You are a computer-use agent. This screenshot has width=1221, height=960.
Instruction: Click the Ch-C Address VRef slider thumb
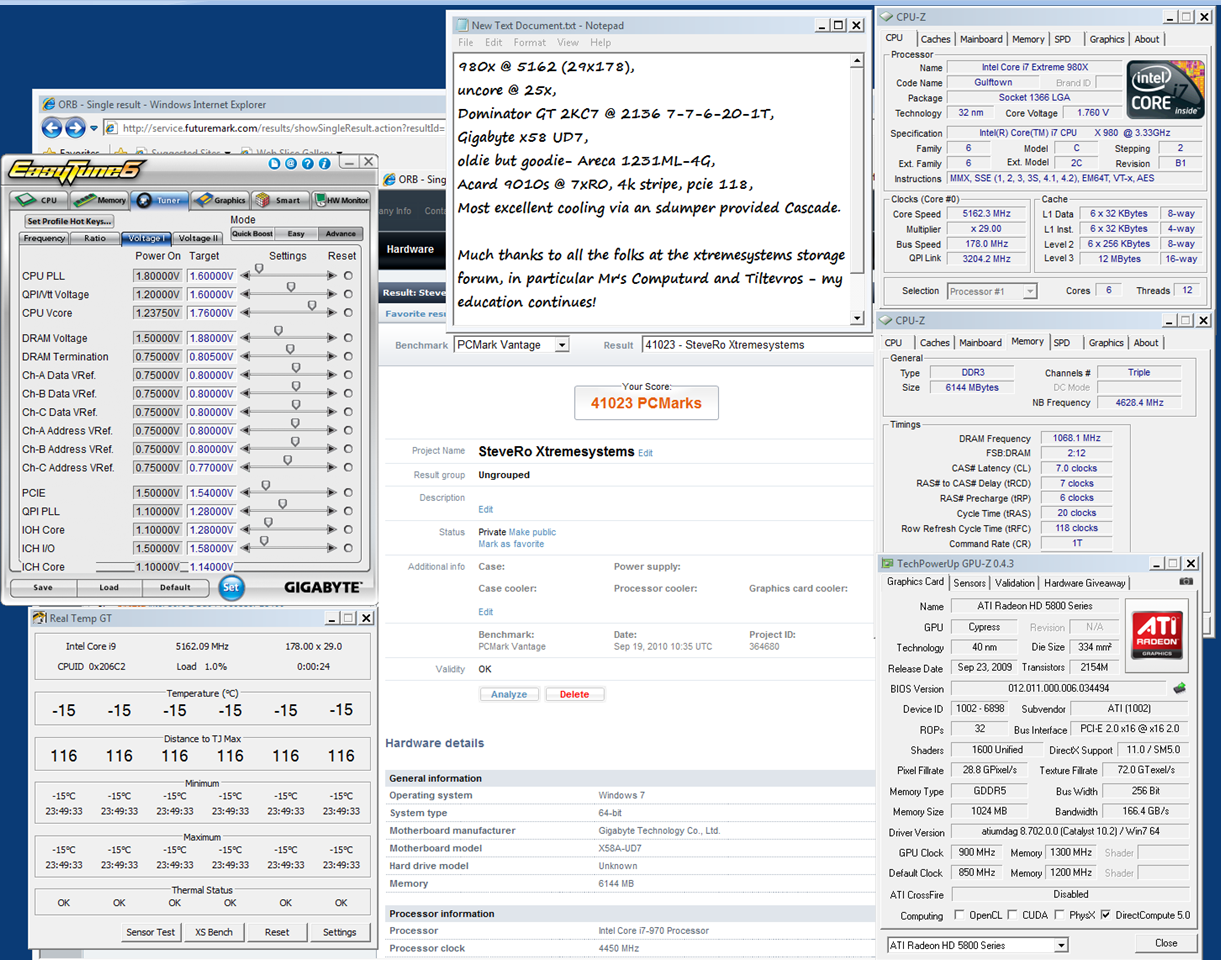(x=288, y=460)
